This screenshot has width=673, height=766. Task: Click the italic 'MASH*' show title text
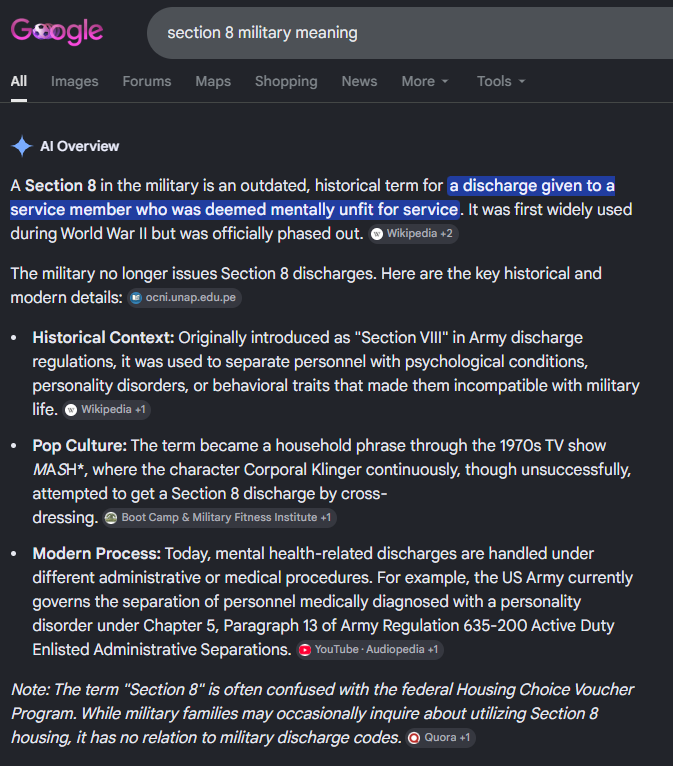click(x=59, y=469)
